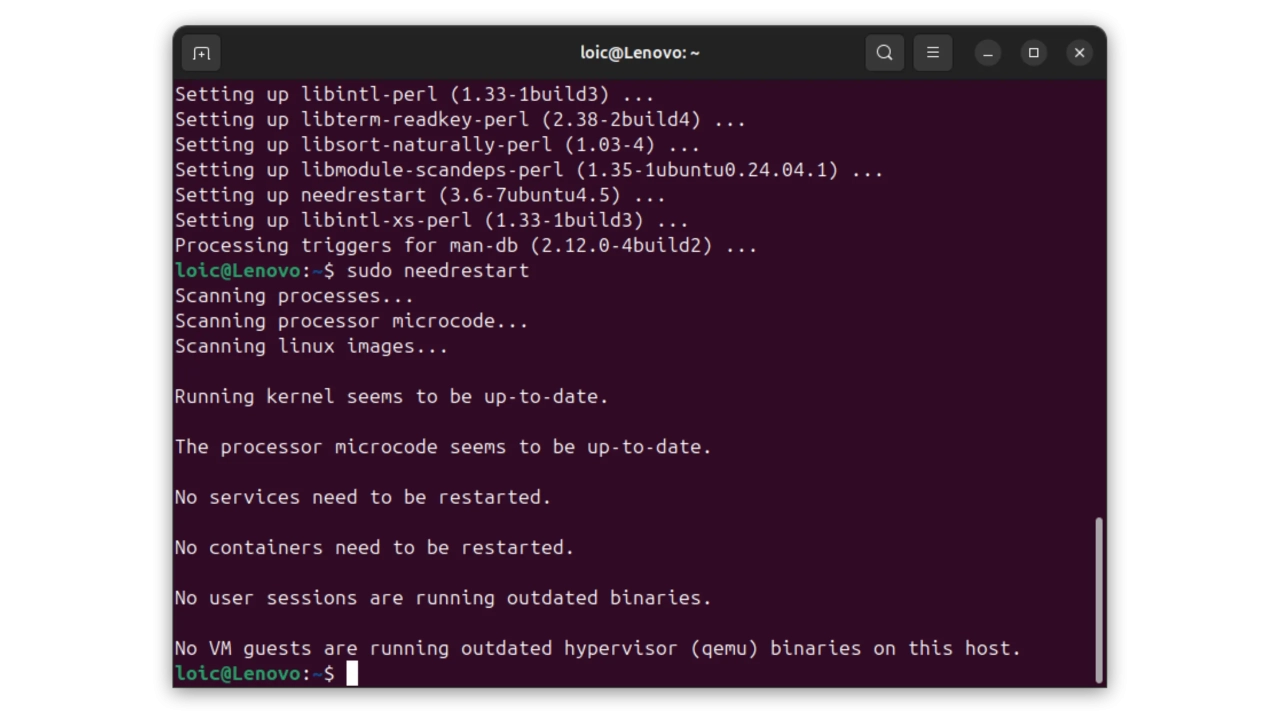Click 'Scanning linux images...' line

[x=311, y=346]
